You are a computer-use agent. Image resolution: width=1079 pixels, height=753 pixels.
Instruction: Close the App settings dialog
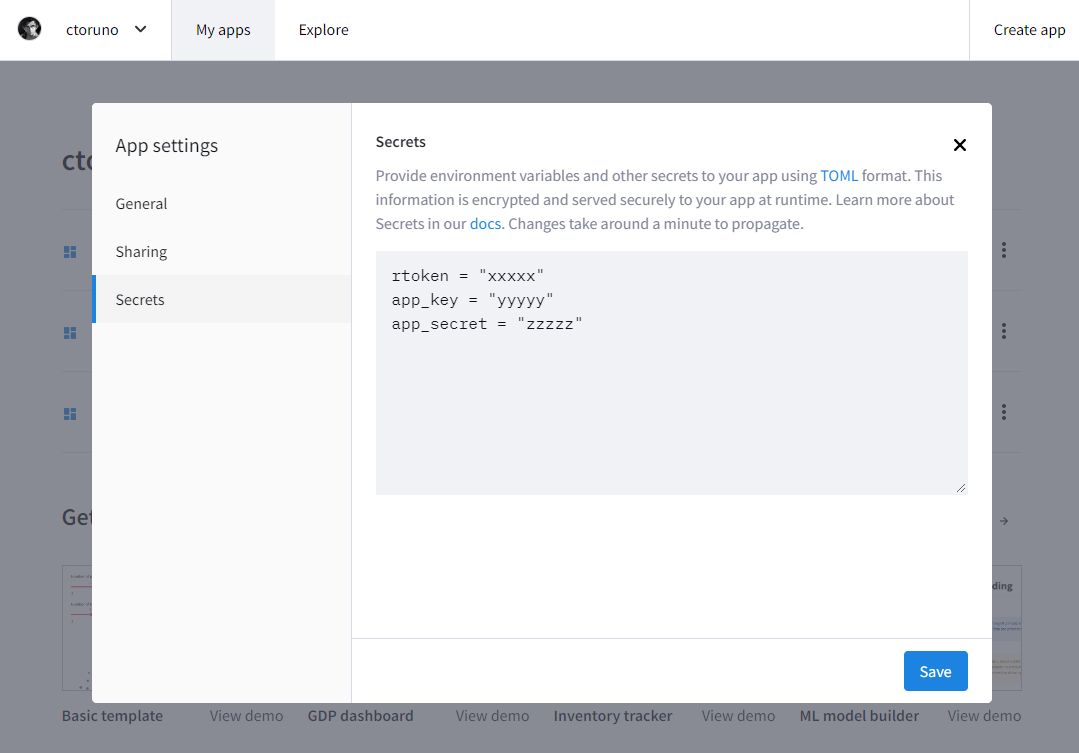tap(959, 145)
